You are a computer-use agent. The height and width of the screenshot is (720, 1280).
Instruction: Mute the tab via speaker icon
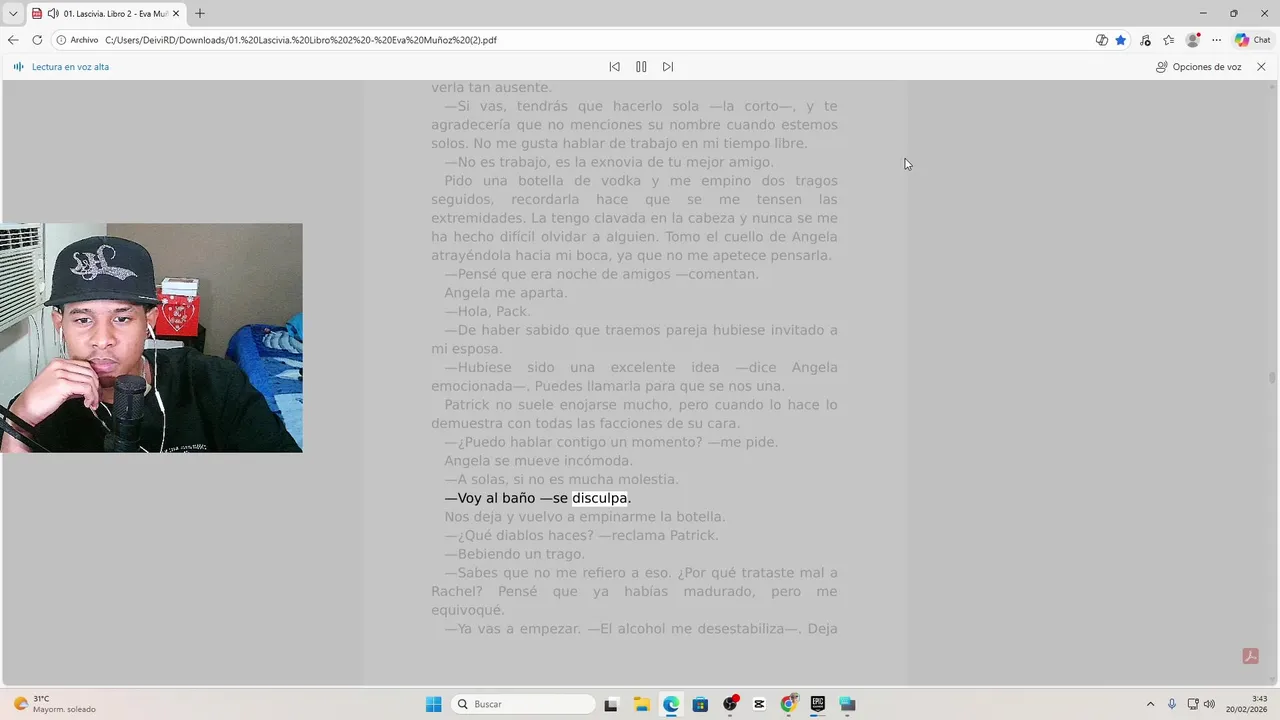click(53, 13)
